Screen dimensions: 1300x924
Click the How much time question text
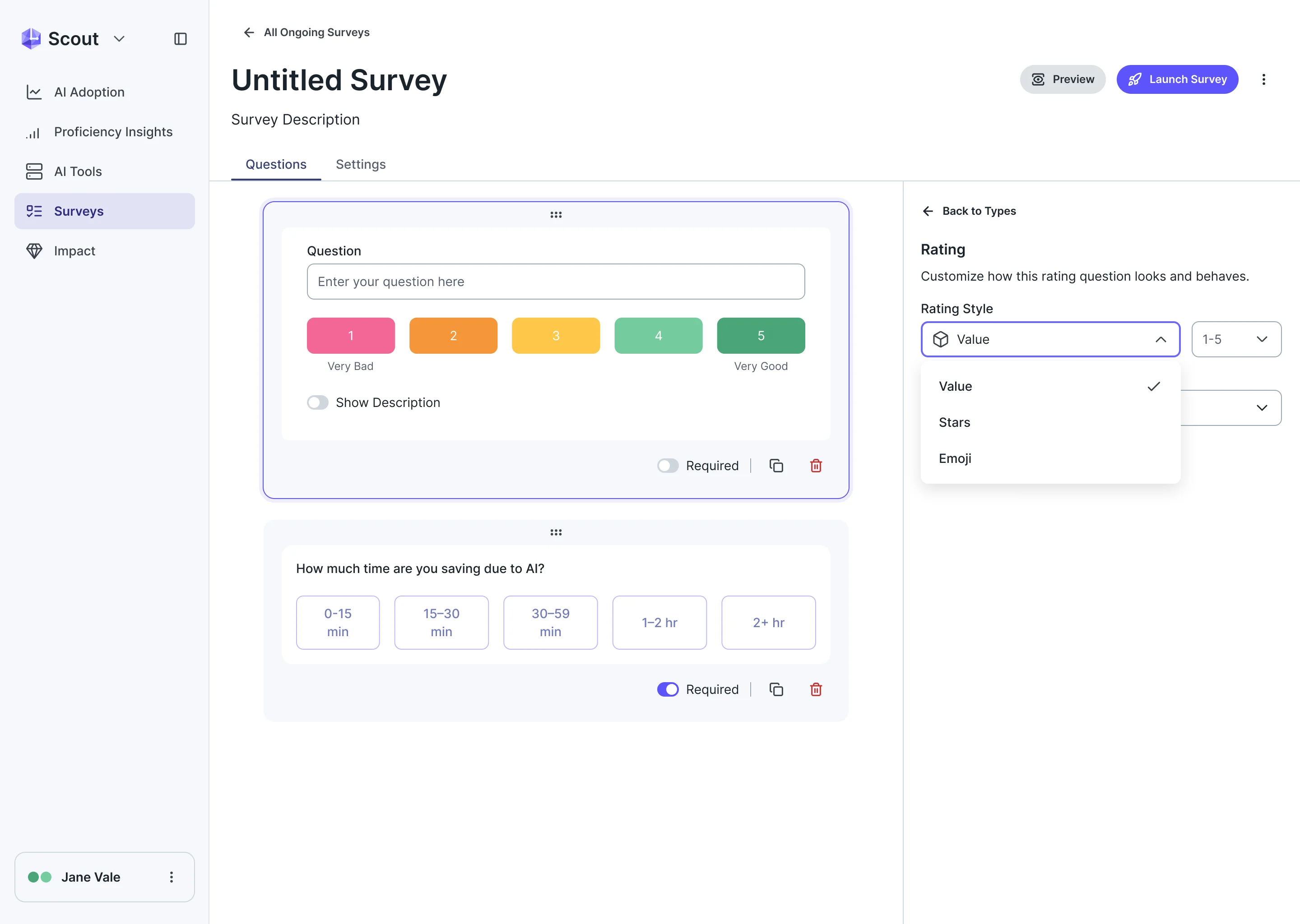(420, 569)
